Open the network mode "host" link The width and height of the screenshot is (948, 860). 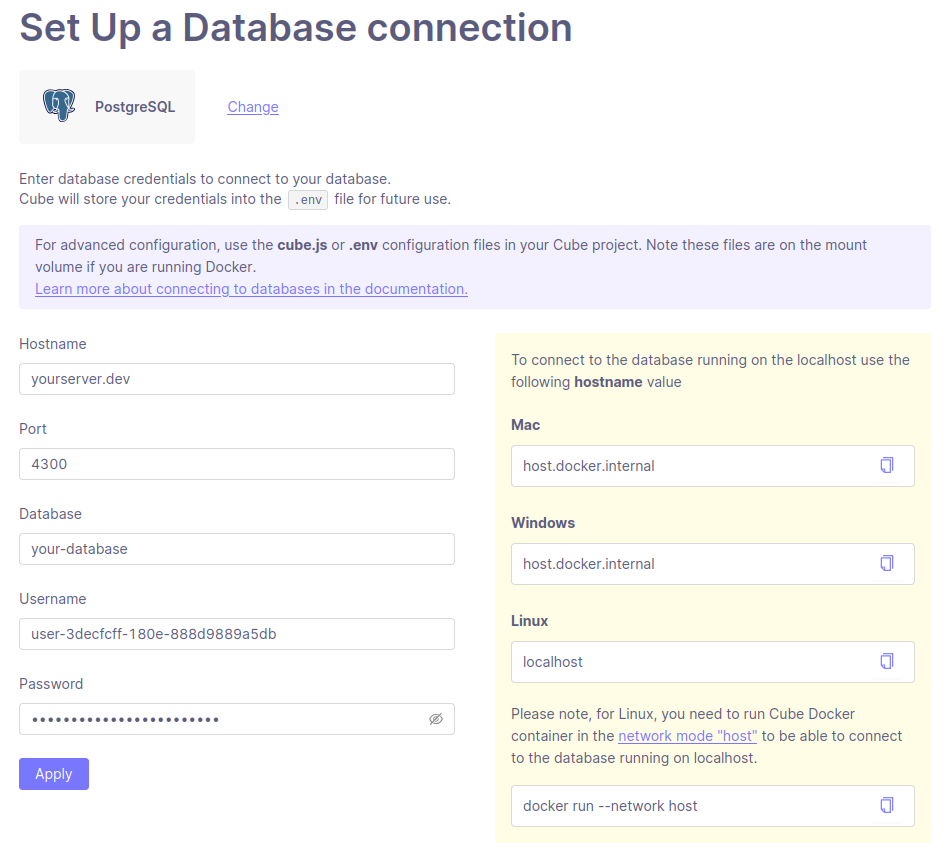(x=687, y=736)
